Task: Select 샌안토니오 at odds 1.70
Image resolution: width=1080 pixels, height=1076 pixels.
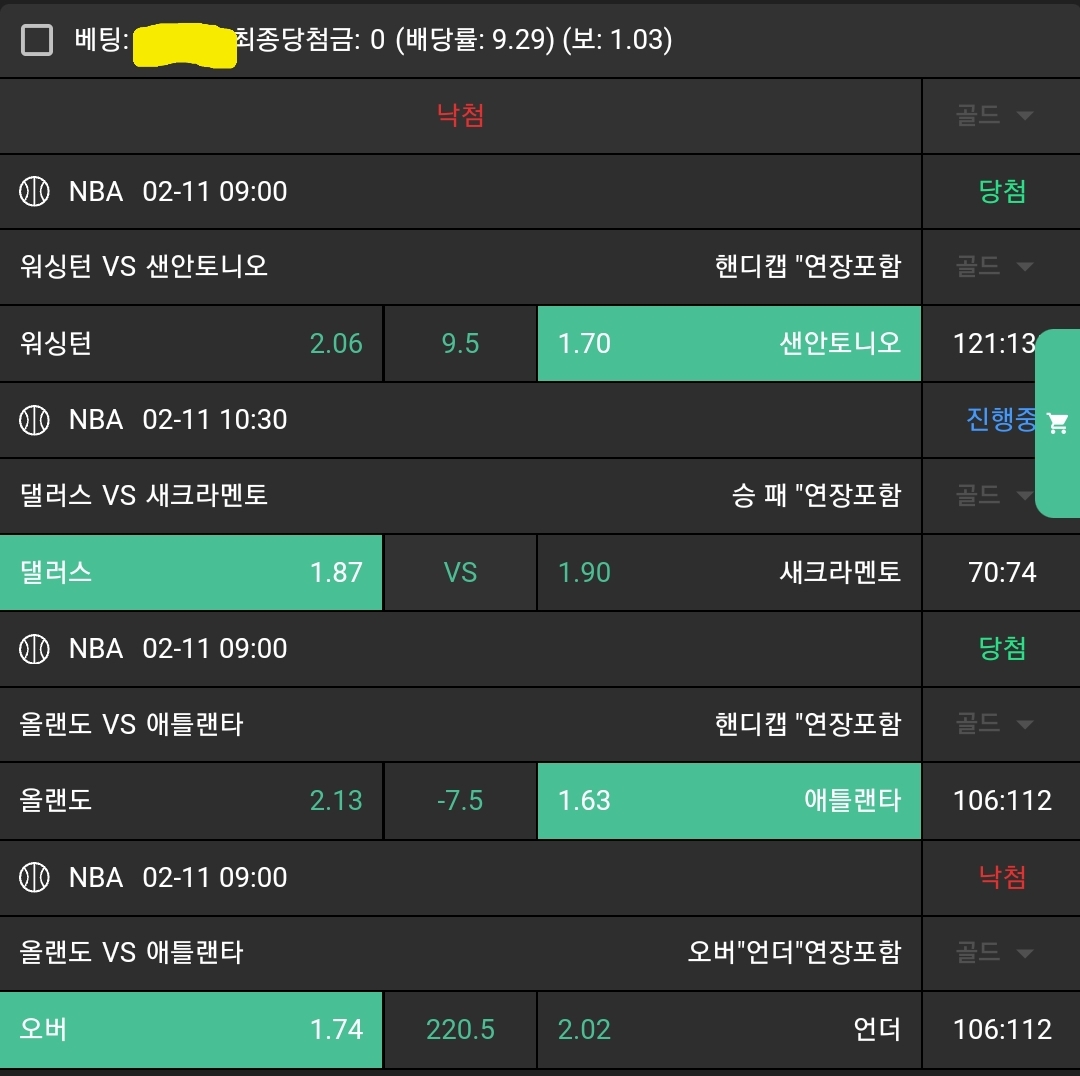Action: tap(729, 344)
